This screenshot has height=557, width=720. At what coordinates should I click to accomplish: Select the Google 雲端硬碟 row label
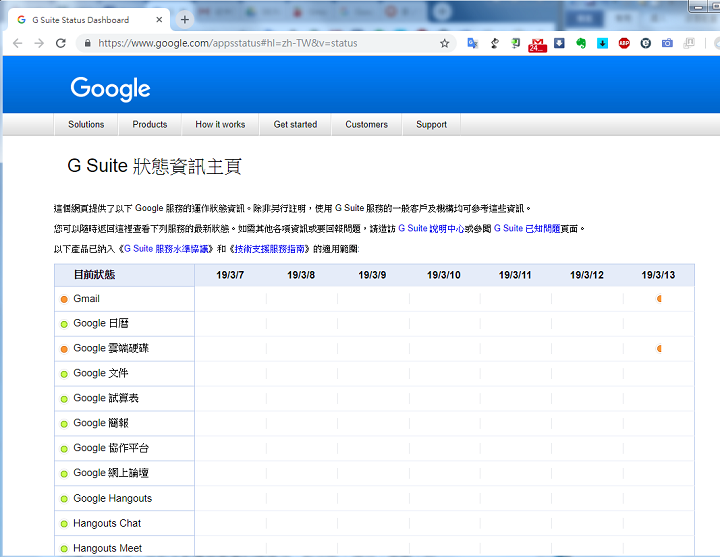(111, 348)
